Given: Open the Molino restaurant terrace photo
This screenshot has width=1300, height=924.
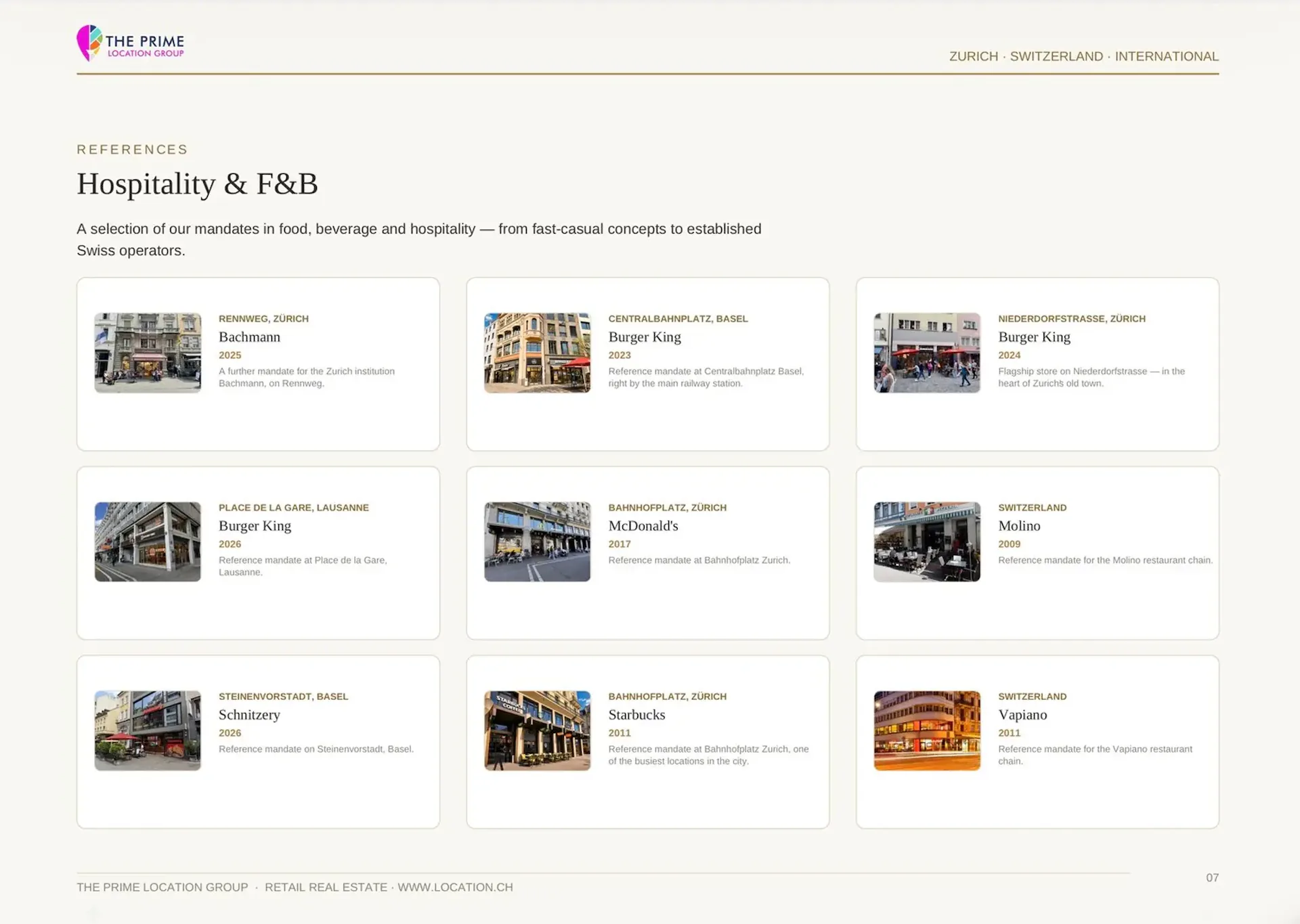Looking at the screenshot, I should pyautogui.click(x=927, y=542).
